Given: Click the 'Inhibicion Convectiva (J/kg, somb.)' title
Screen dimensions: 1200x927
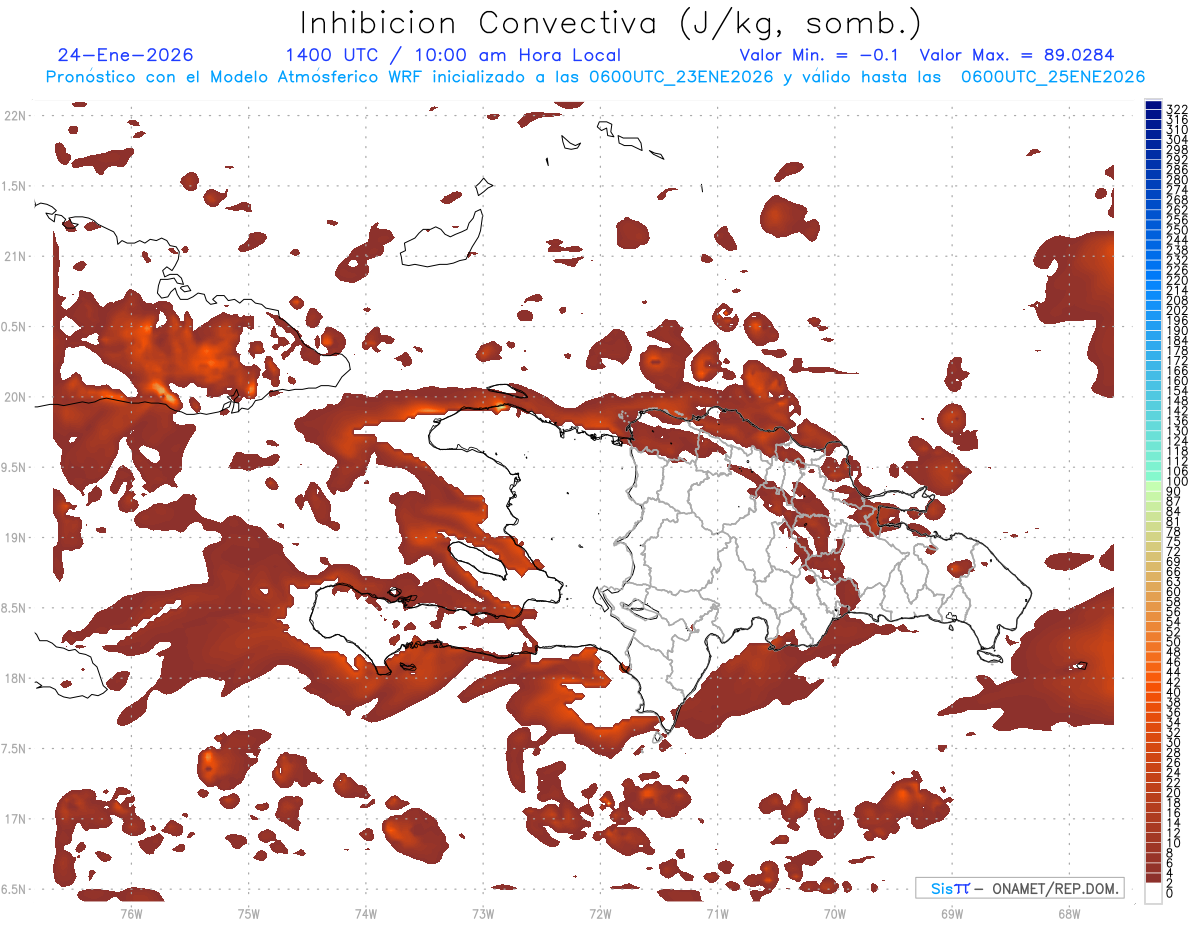Looking at the screenshot, I should (x=611, y=24).
